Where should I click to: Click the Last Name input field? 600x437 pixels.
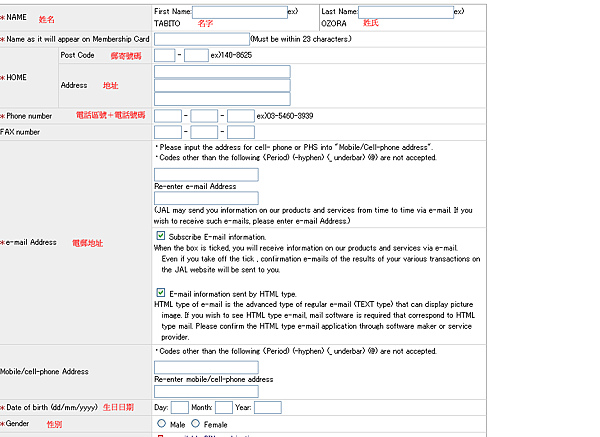[x=406, y=12]
